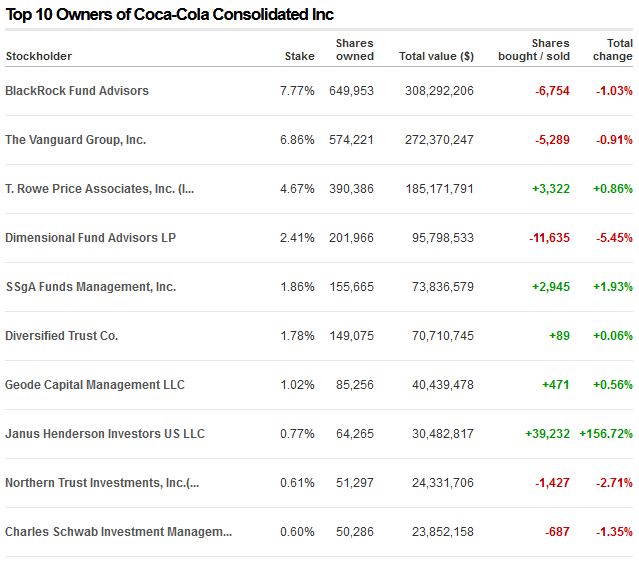Click shares sold value -6,754
This screenshot has width=639, height=561.
click(552, 90)
